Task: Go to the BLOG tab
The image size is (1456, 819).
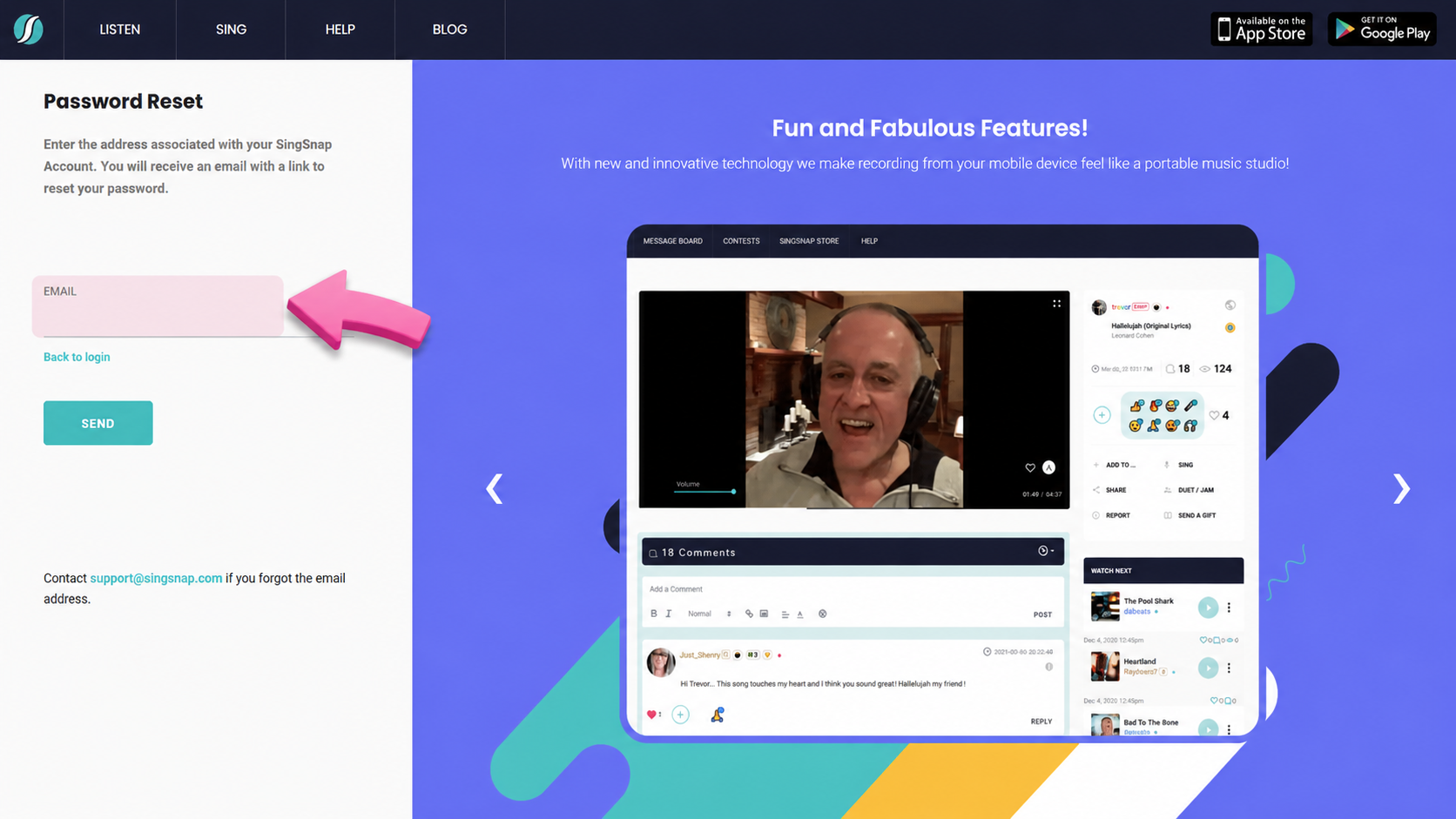Action: click(449, 30)
